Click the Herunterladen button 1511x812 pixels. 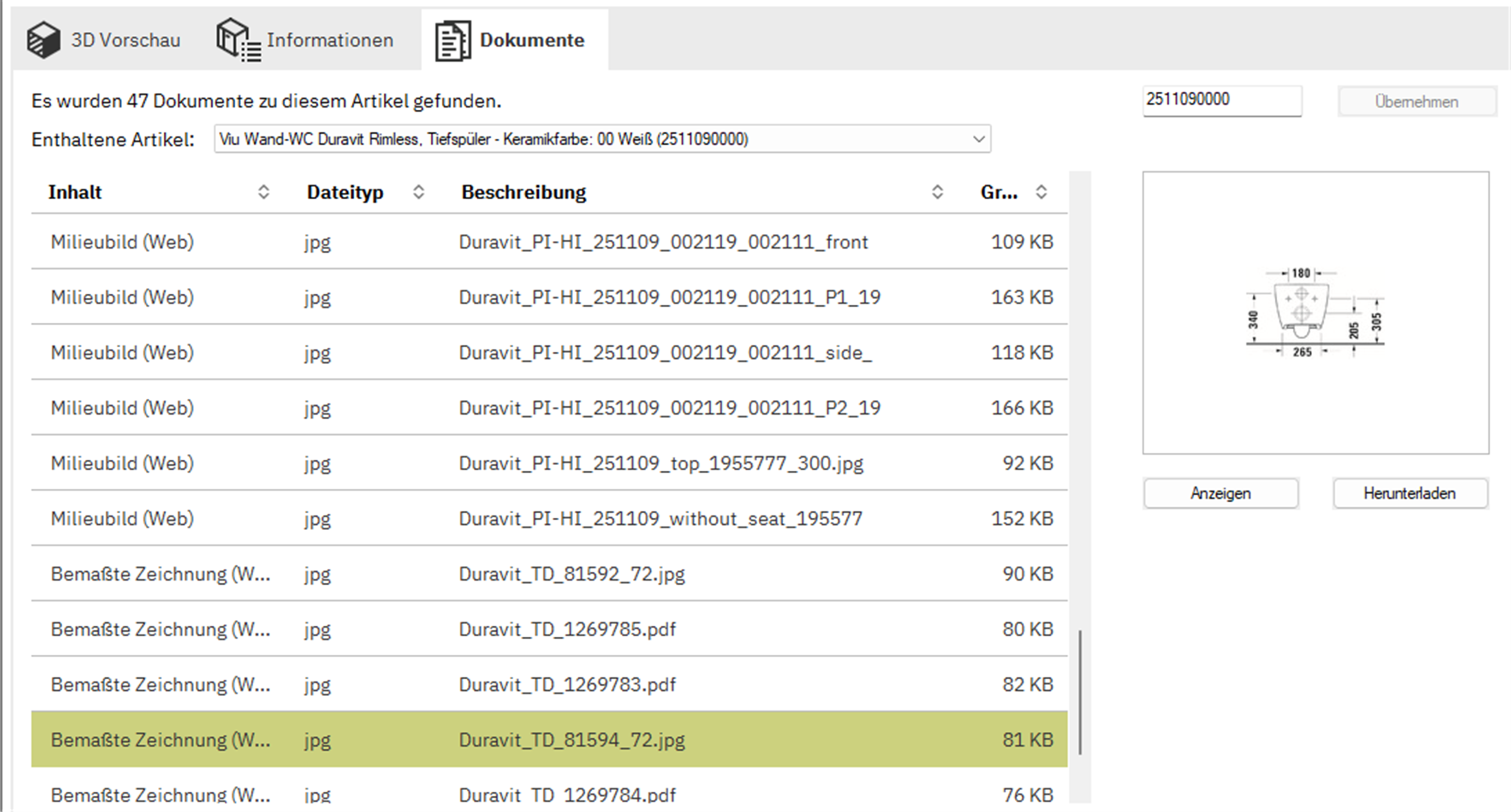(x=1410, y=493)
